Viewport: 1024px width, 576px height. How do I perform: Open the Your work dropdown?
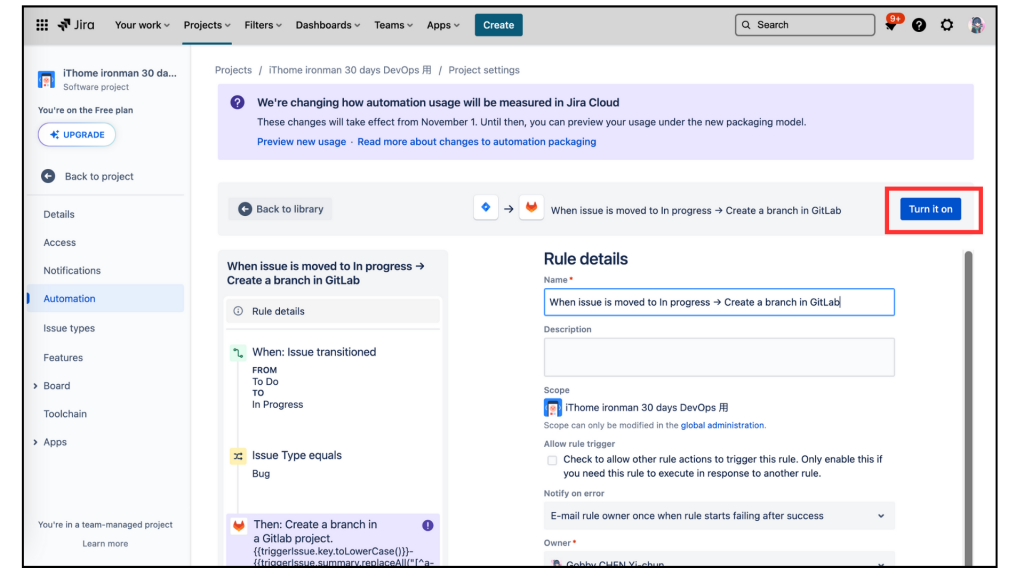142,25
